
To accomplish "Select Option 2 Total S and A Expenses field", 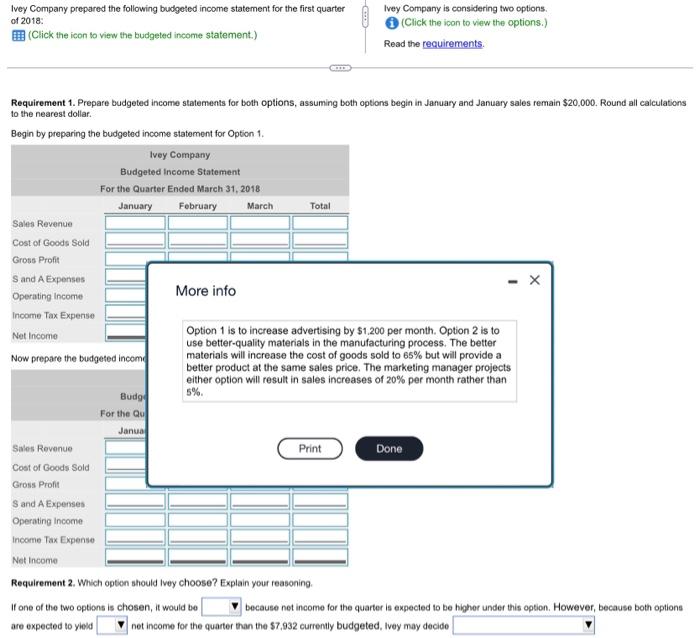I will [320, 501].
